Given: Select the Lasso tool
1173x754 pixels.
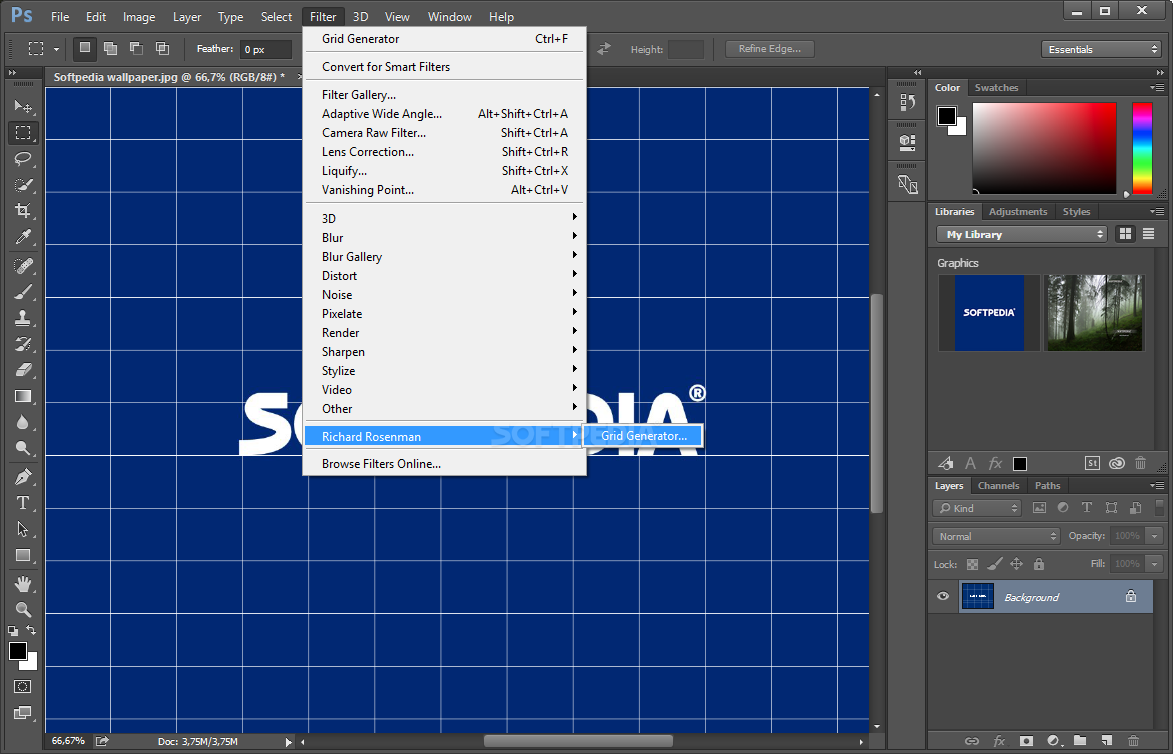Looking at the screenshot, I should pos(23,159).
